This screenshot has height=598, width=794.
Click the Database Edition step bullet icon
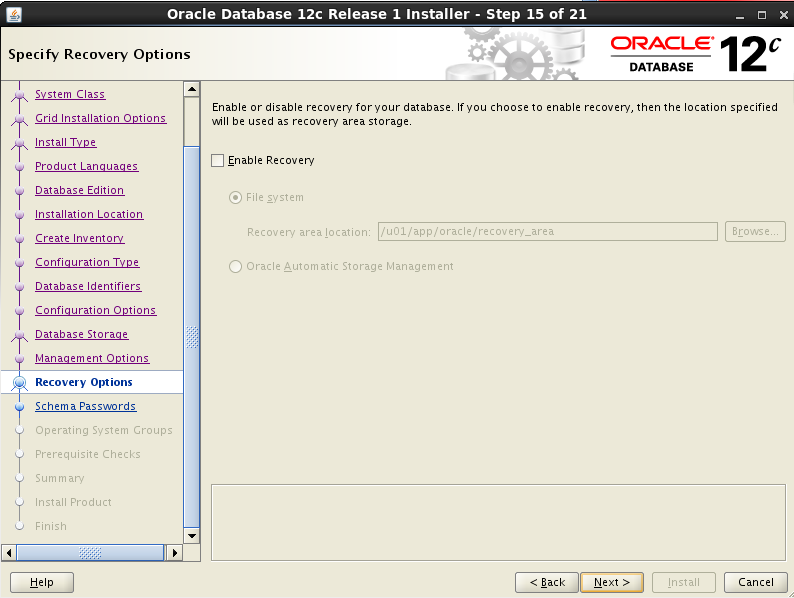click(19, 191)
